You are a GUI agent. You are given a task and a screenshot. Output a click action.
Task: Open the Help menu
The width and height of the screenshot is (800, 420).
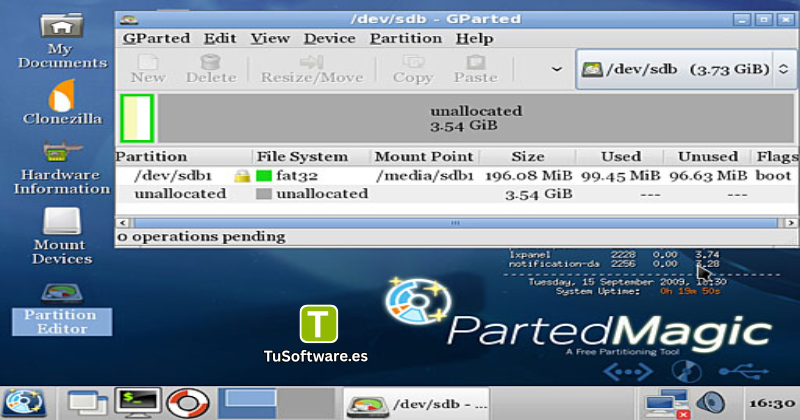(474, 38)
